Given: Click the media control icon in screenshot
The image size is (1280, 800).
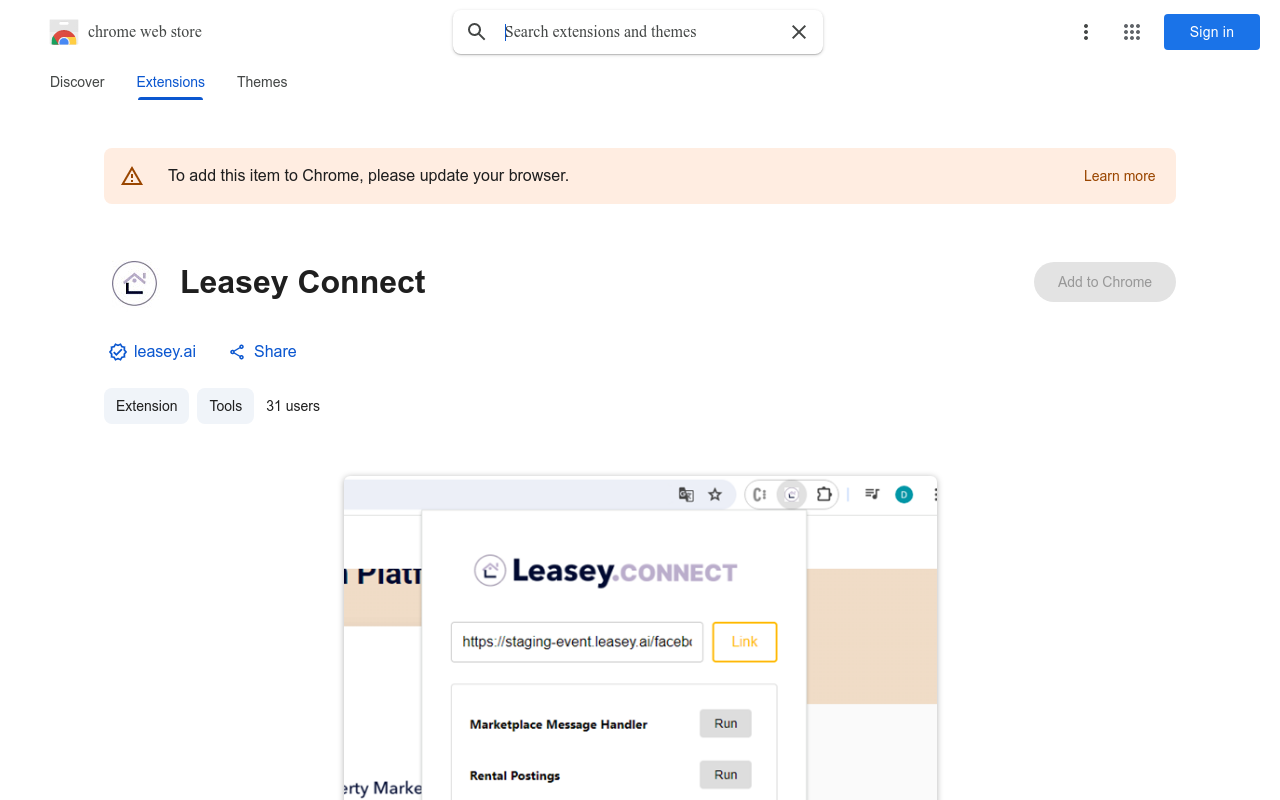Looking at the screenshot, I should 872,494.
